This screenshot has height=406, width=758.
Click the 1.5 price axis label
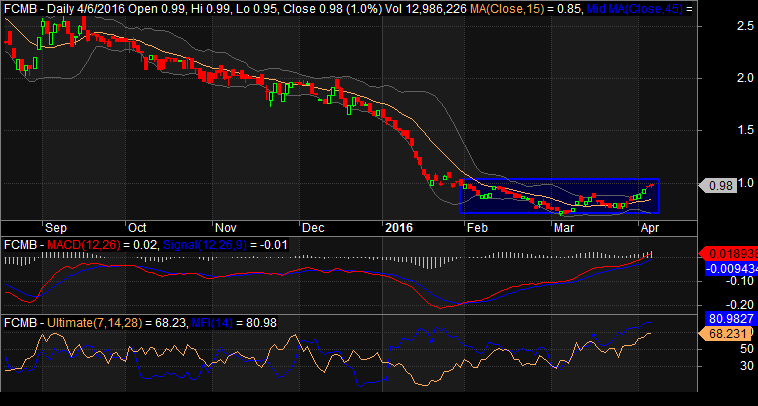[x=745, y=130]
